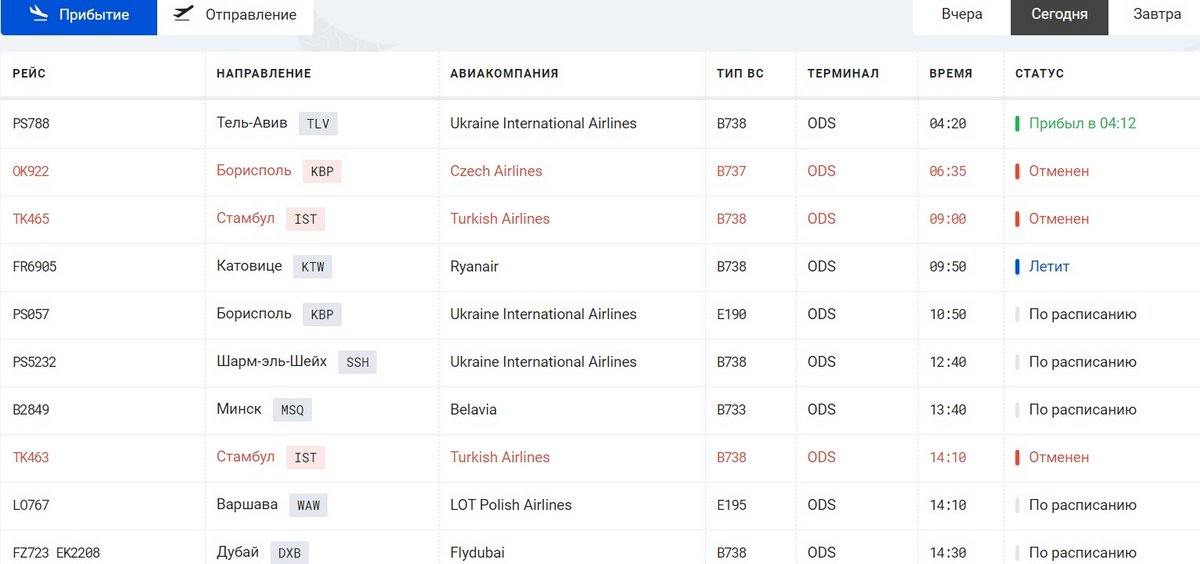
Task: Open Ryanair flight FR6905
Action: tap(600, 267)
